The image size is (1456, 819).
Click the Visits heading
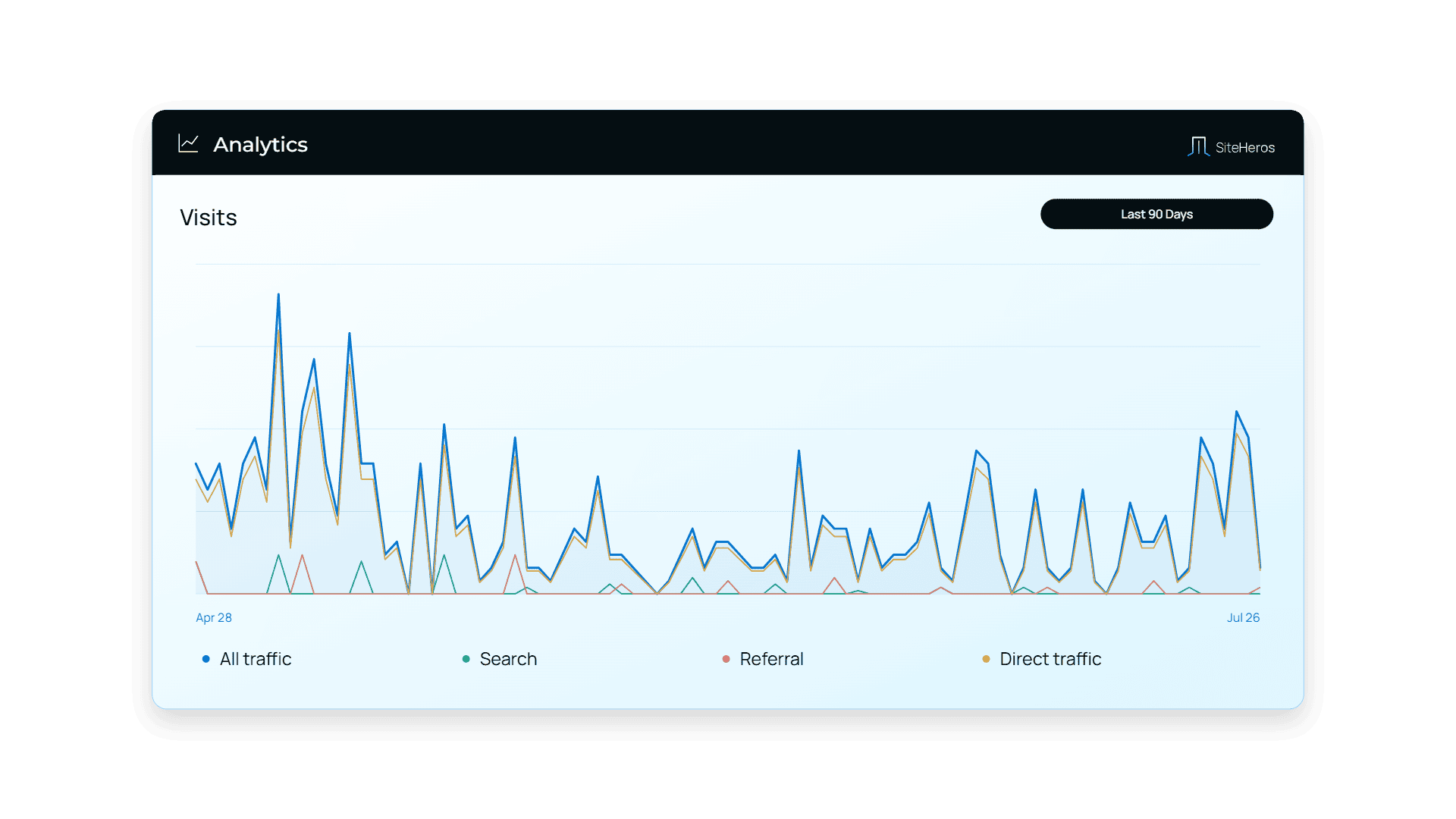coord(209,218)
